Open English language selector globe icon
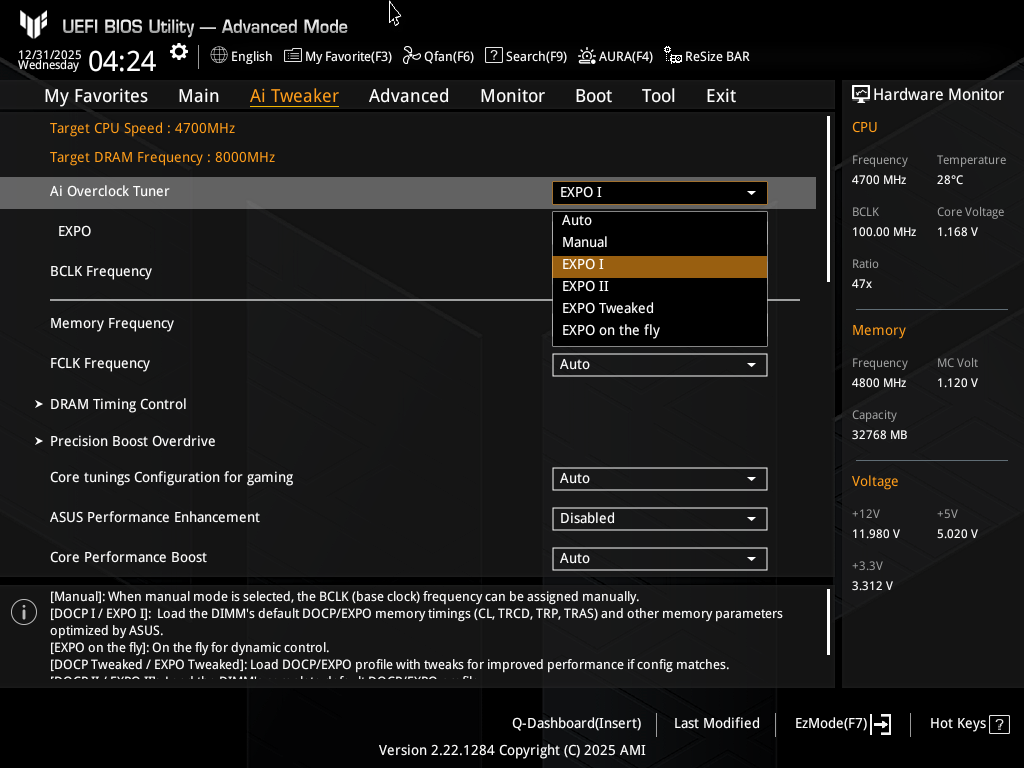1024x768 pixels. 219,56
